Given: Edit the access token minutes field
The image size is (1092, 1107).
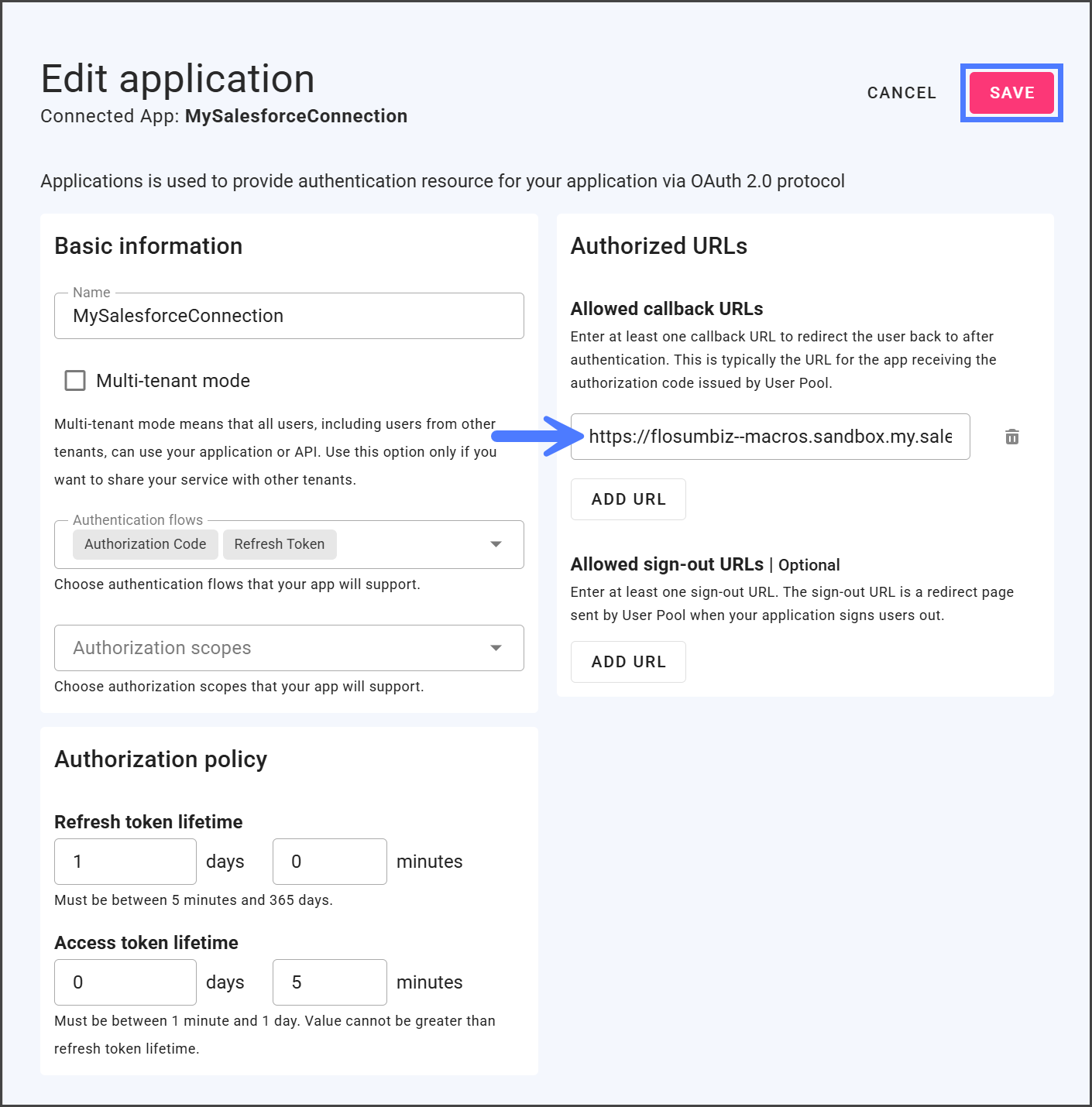Looking at the screenshot, I should 329,982.
